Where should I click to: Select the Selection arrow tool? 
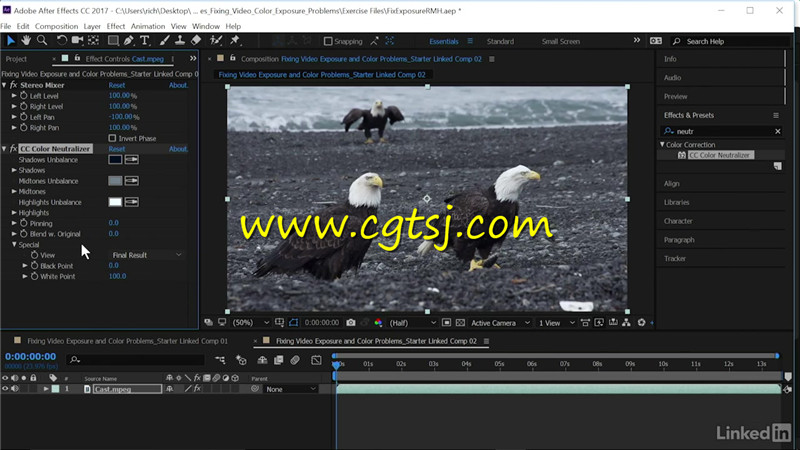11,40
